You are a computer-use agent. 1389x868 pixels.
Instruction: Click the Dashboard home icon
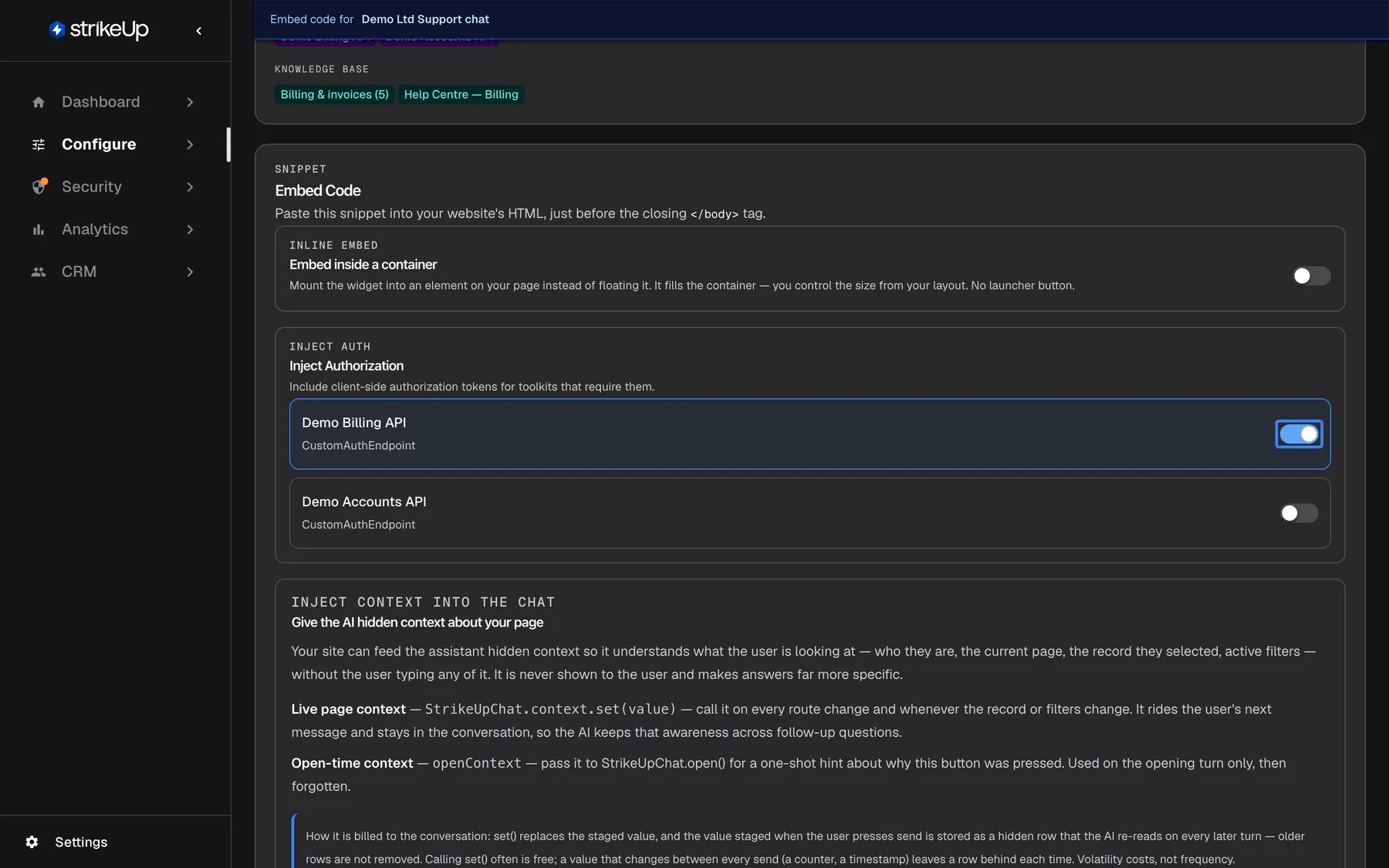[x=39, y=102]
